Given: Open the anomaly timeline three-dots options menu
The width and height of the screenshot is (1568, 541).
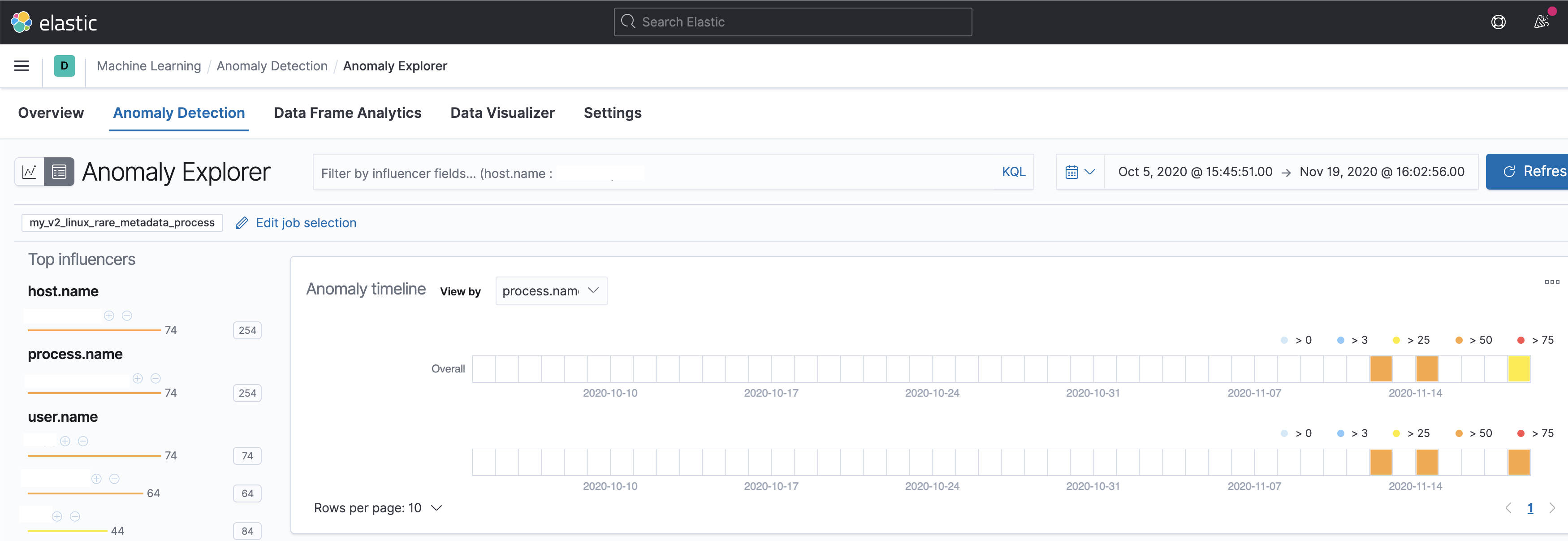Looking at the screenshot, I should click(1551, 282).
